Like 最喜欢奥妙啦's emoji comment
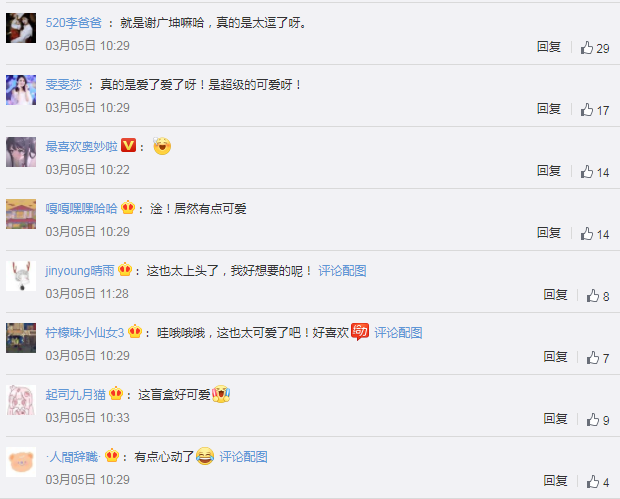 pyautogui.click(x=595, y=172)
